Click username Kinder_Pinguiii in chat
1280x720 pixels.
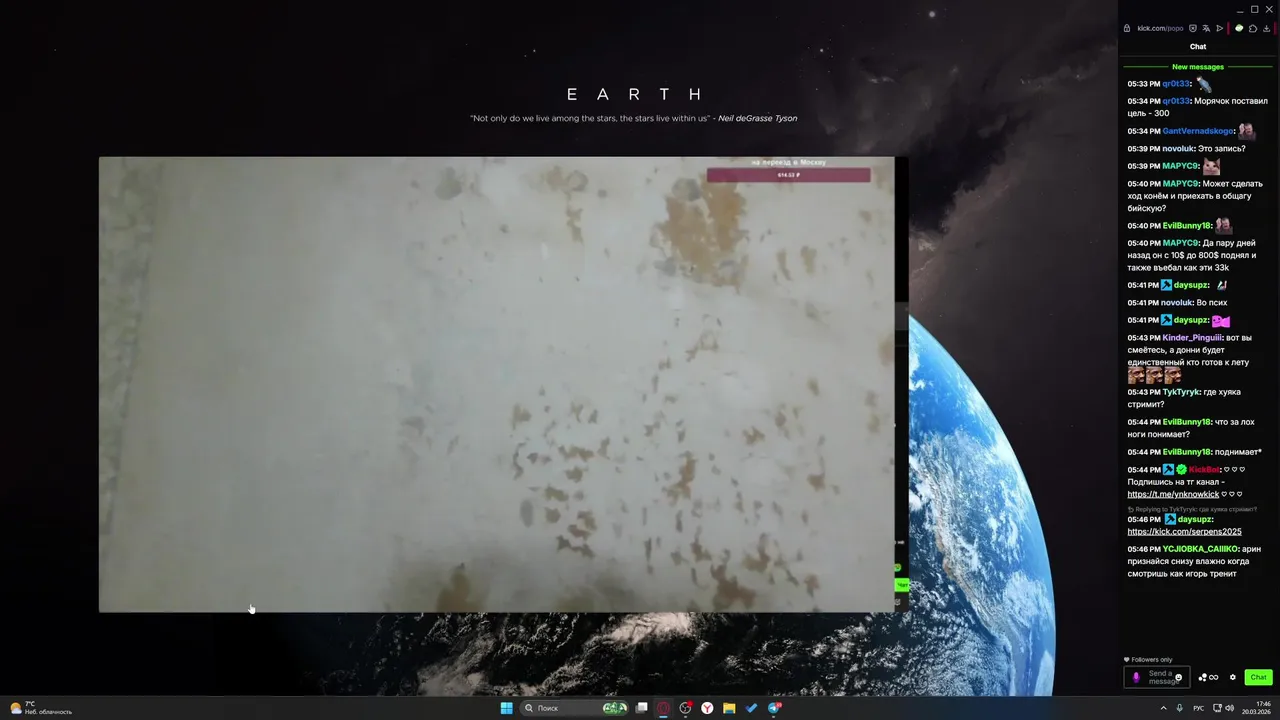[1191, 338]
